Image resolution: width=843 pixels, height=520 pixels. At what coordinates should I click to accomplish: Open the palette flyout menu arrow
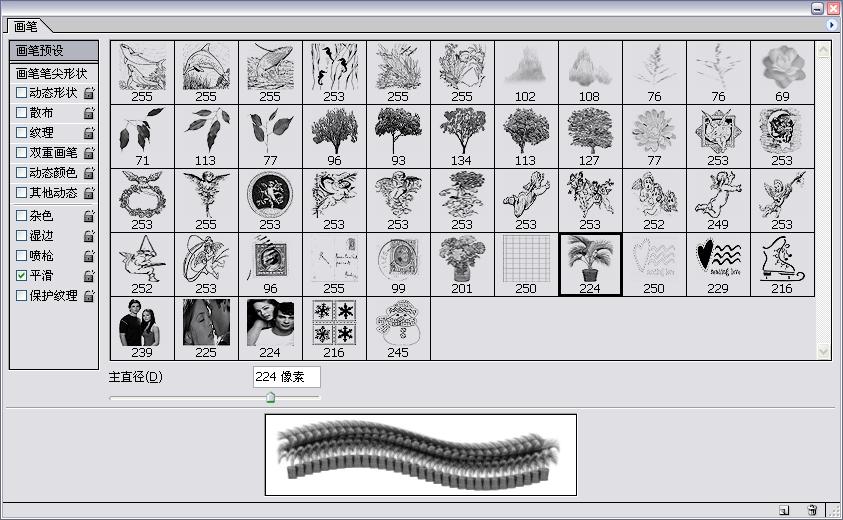[831, 25]
